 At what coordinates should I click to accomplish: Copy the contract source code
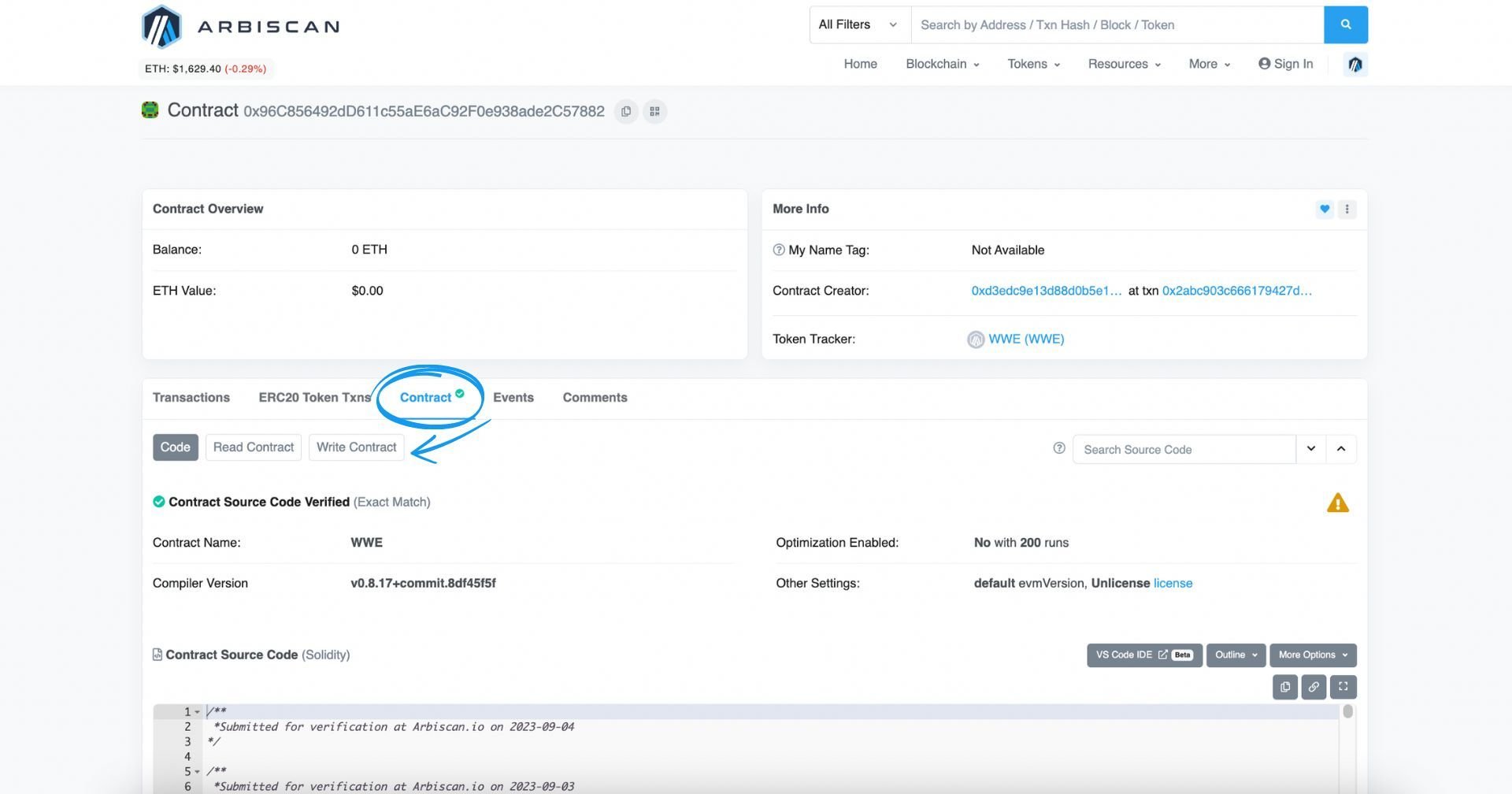coord(1285,687)
